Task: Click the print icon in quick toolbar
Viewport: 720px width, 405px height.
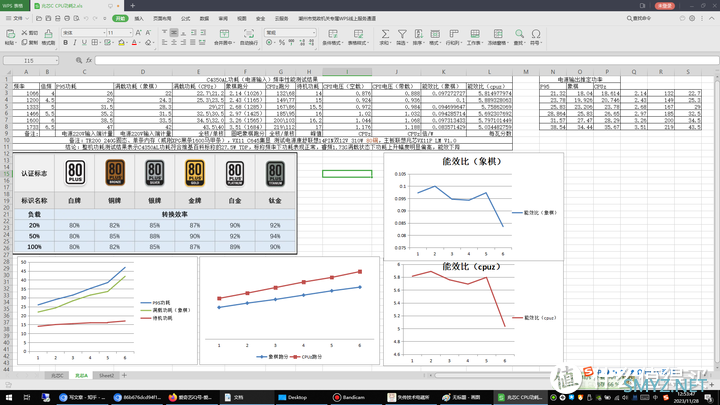Action: 67,18
